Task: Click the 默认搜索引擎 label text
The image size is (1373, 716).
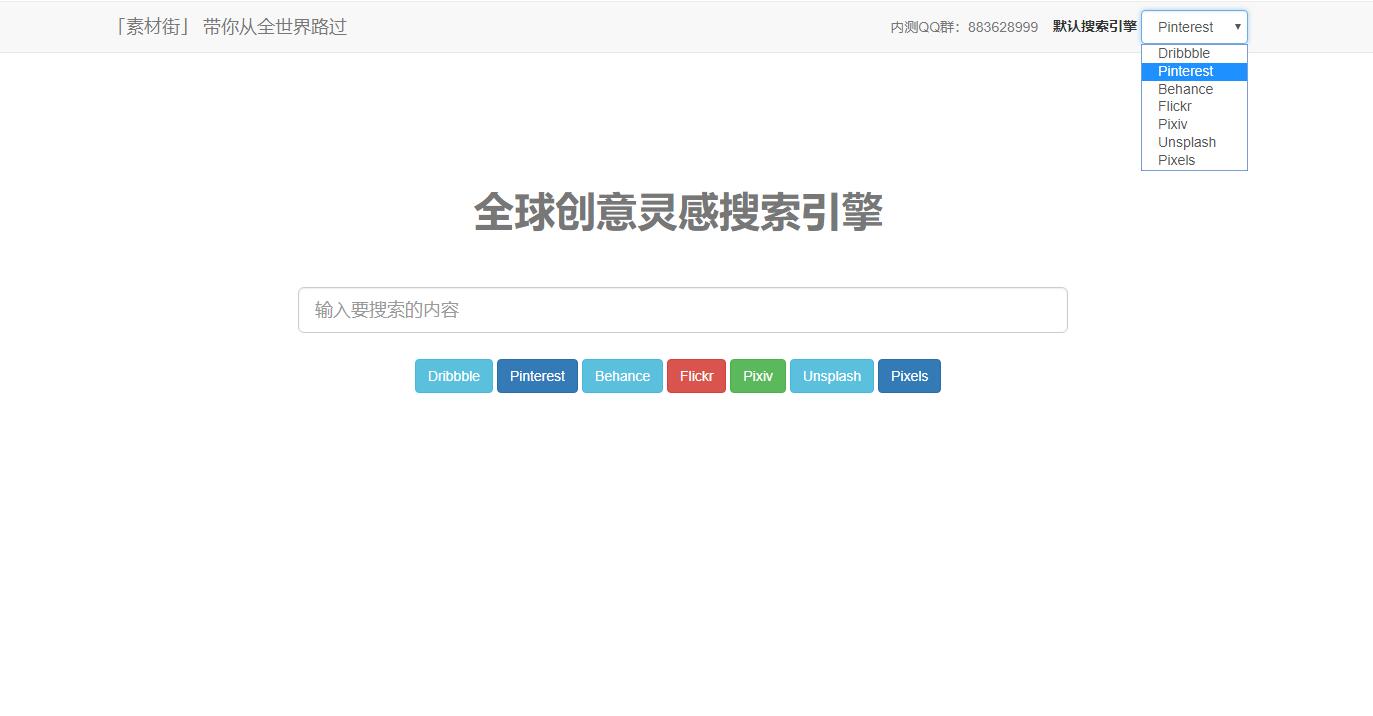Action: (1093, 26)
